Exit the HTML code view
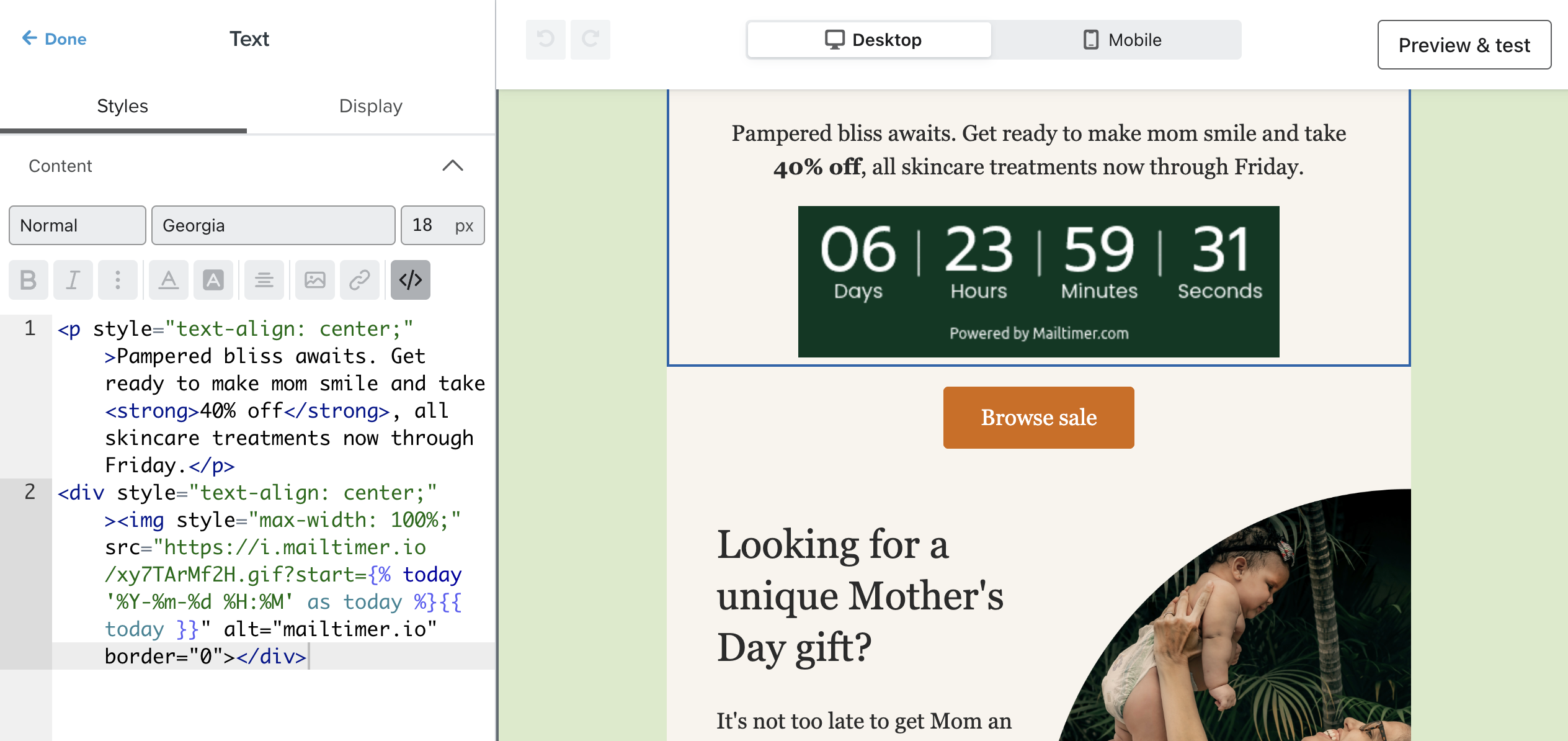The height and width of the screenshot is (741, 1568). click(410, 280)
